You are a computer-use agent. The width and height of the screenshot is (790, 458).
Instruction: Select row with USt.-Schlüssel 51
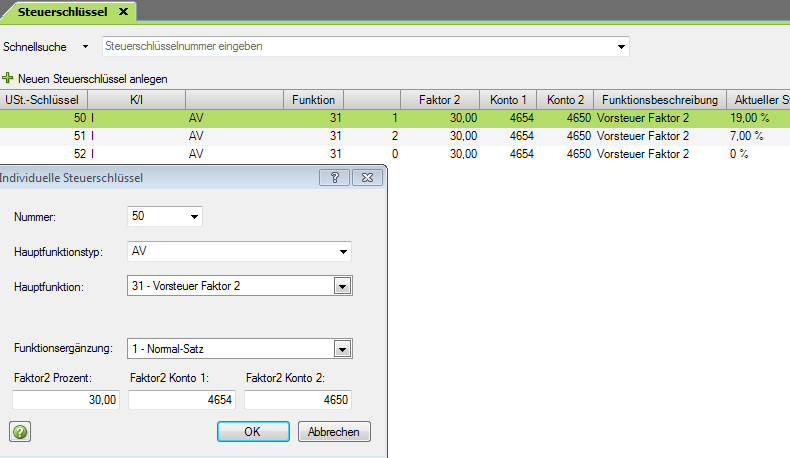[395, 136]
